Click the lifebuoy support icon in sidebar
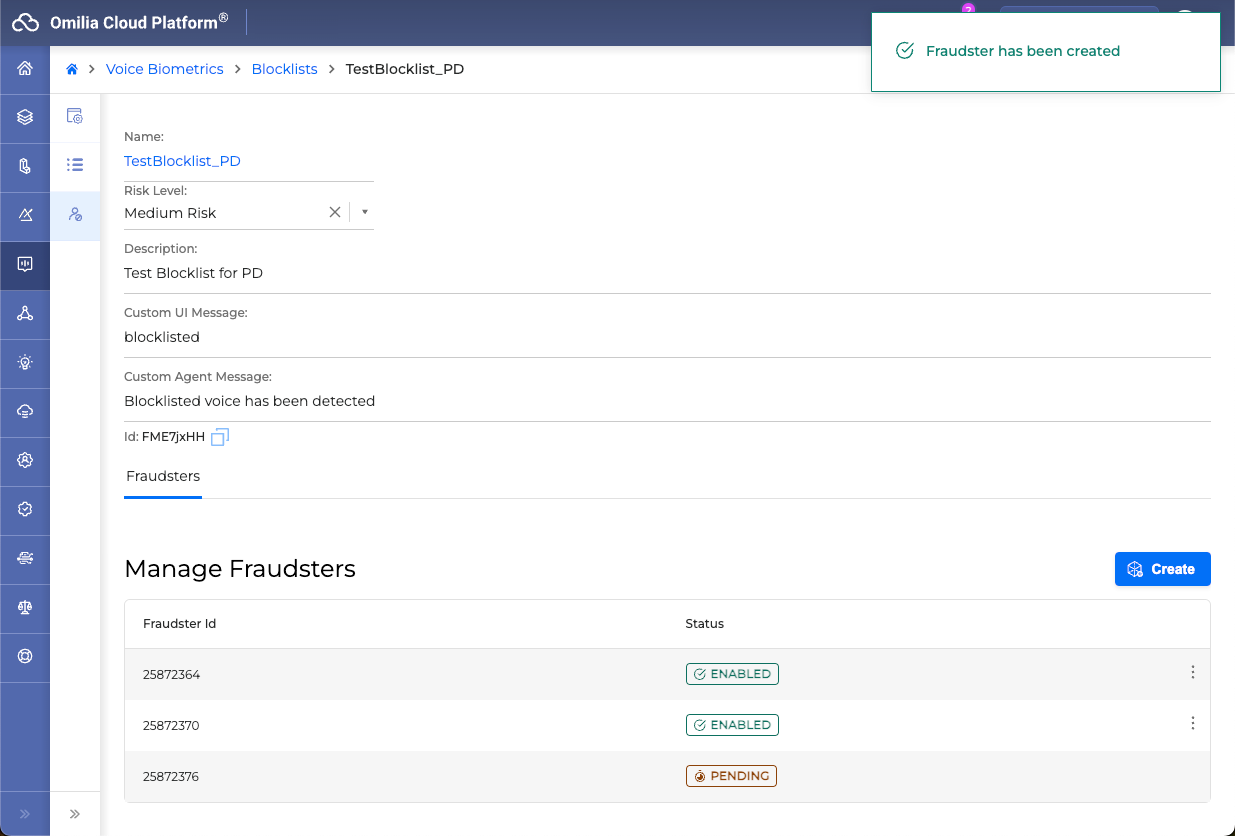1235x836 pixels. click(25, 657)
